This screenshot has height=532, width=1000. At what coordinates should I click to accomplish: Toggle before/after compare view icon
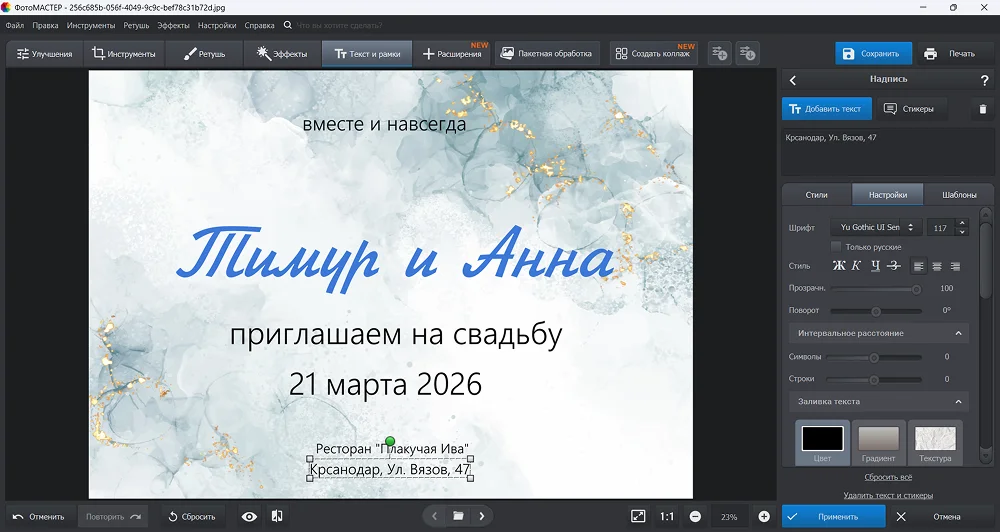tap(277, 516)
